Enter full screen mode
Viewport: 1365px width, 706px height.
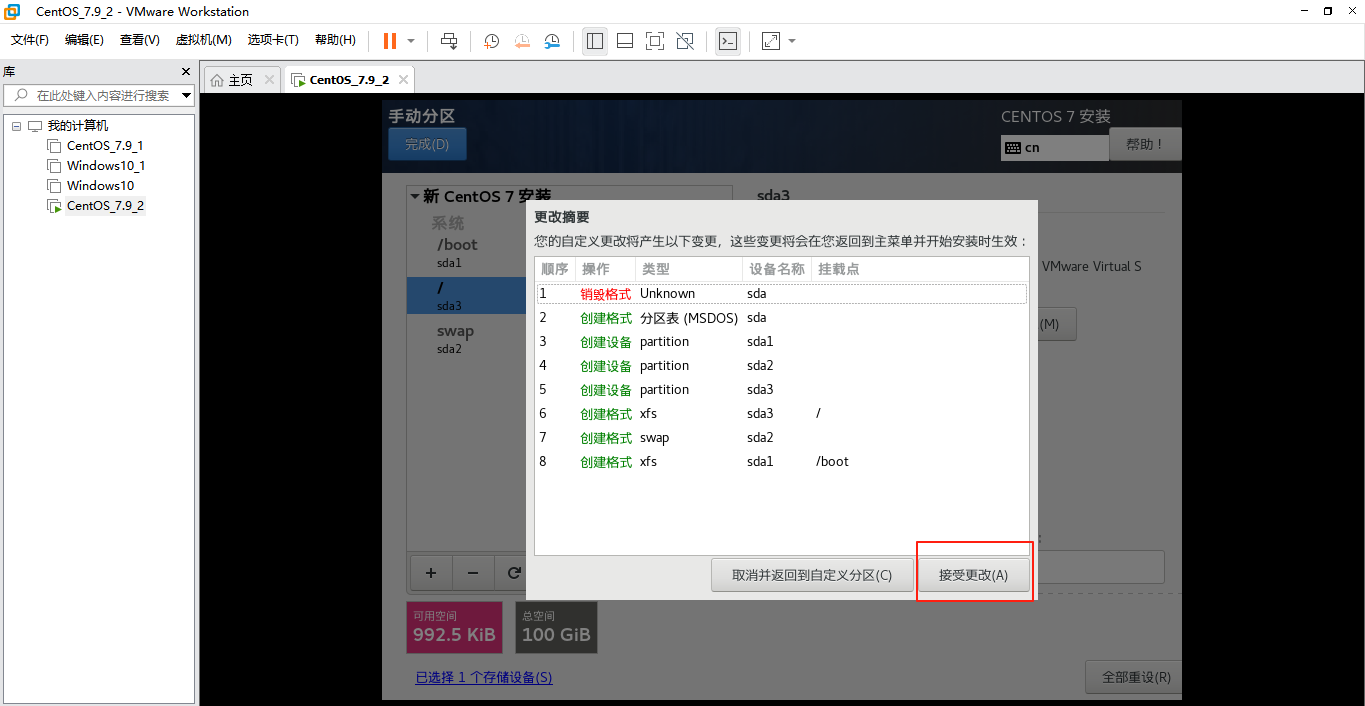coord(655,41)
